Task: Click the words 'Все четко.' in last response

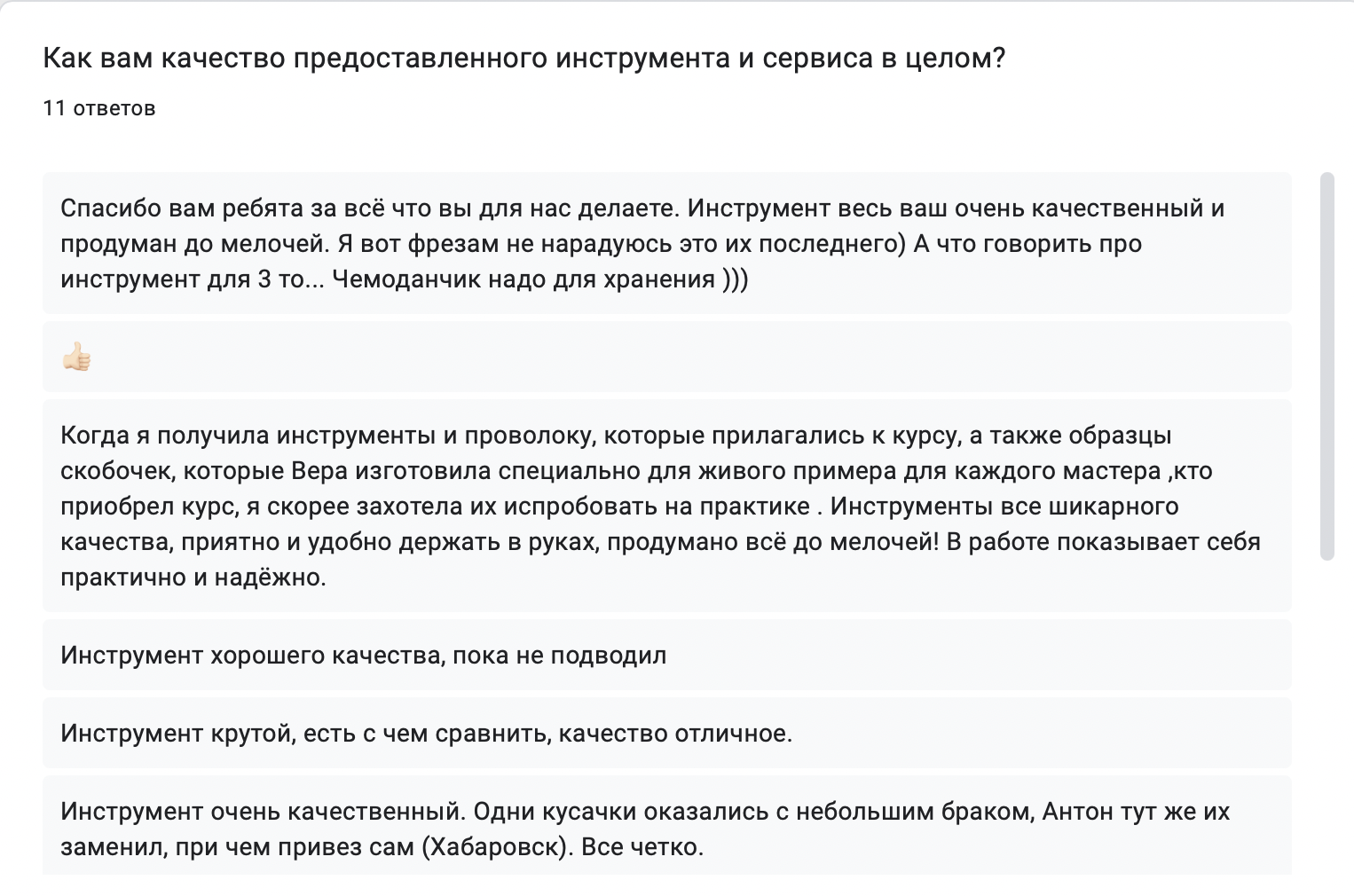Action: 642,846
